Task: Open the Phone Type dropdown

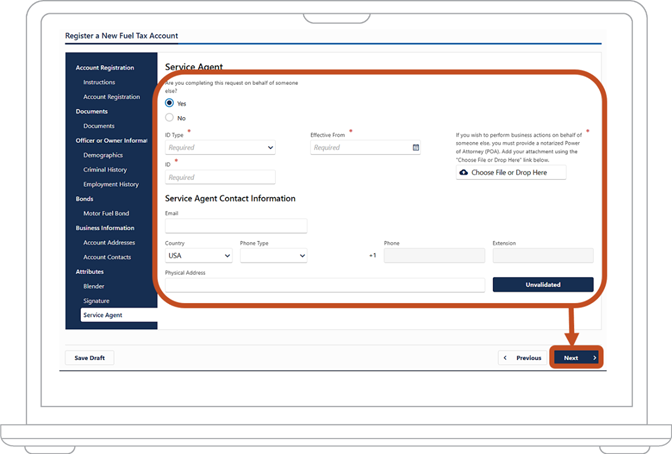Action: coord(273,256)
